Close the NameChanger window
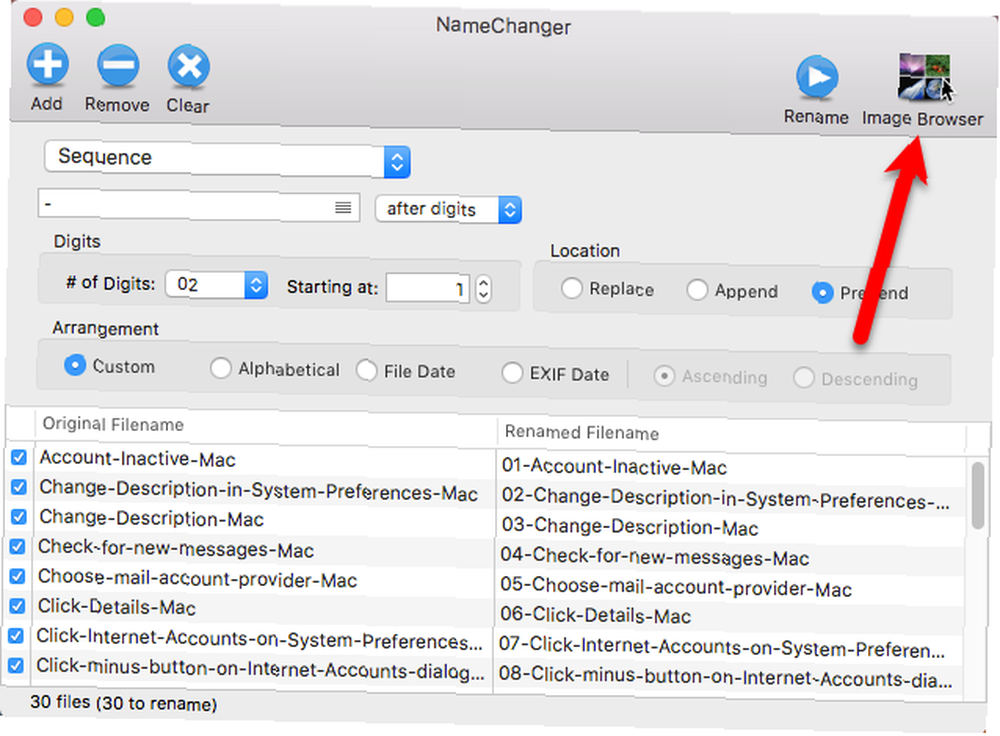The height and width of the screenshot is (736, 1000). (x=33, y=17)
